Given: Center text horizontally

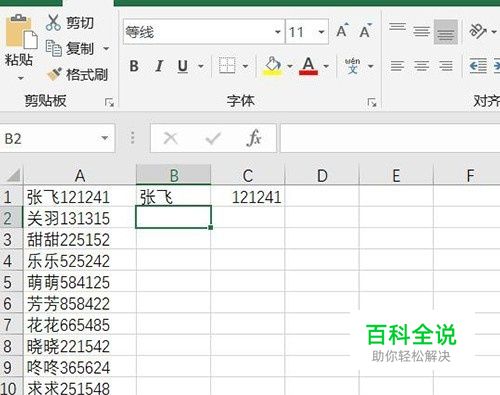Looking at the screenshot, I should point(422,66).
